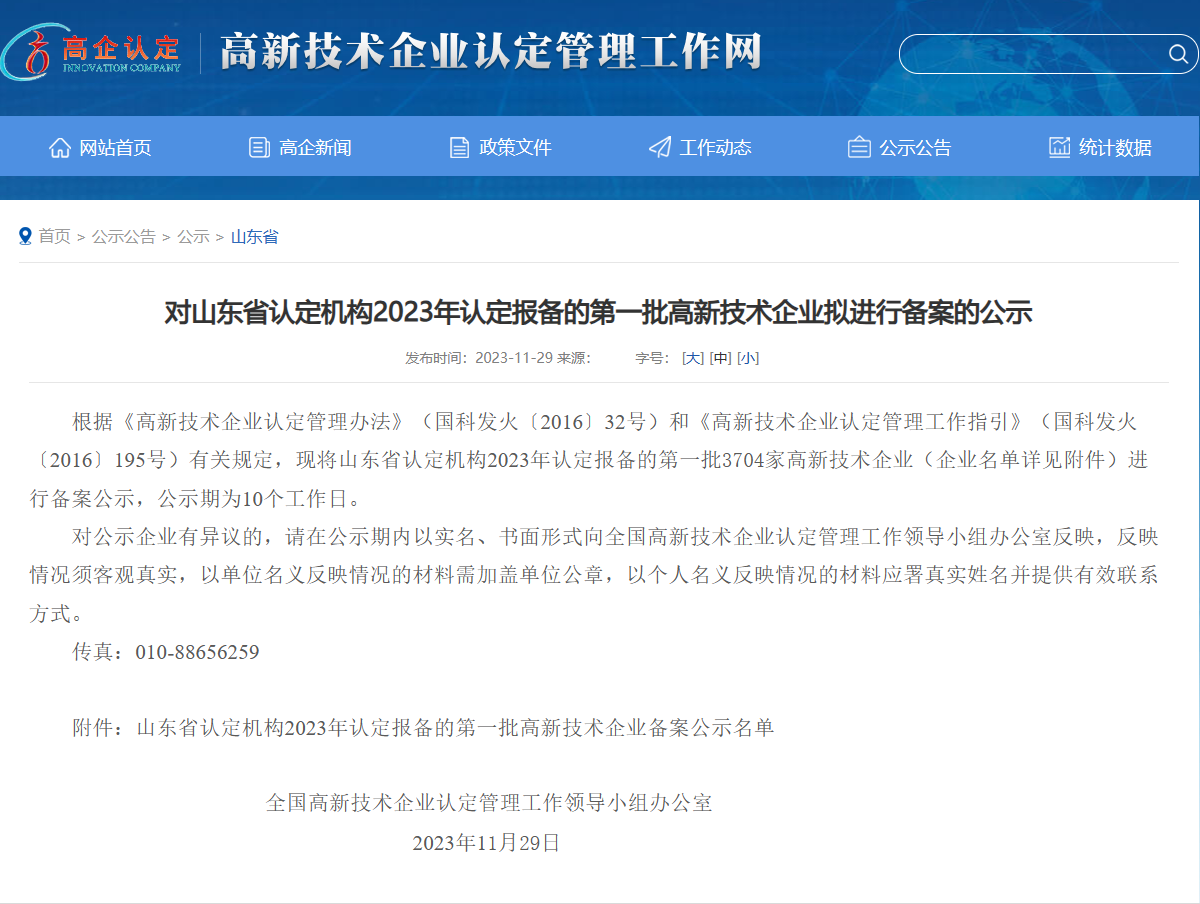The image size is (1200, 904).
Task: Set font size to medium 中
Action: point(720,358)
